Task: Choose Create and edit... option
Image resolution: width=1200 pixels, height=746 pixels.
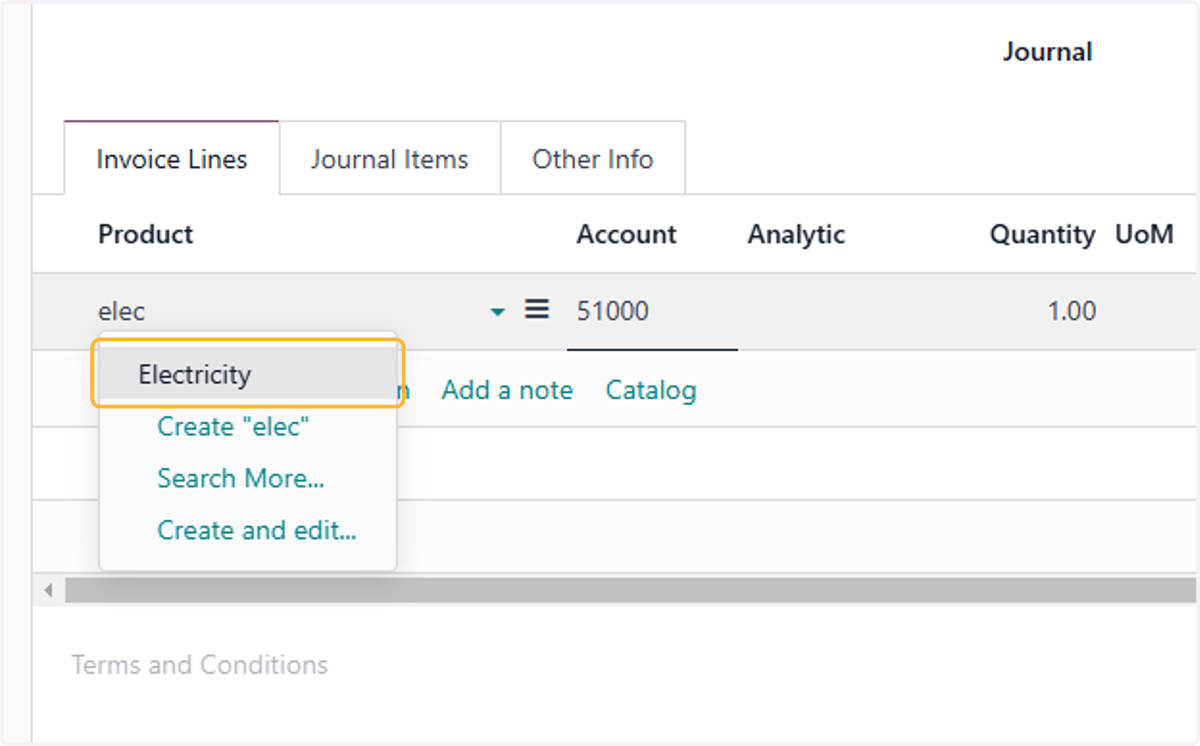Action: point(257,531)
